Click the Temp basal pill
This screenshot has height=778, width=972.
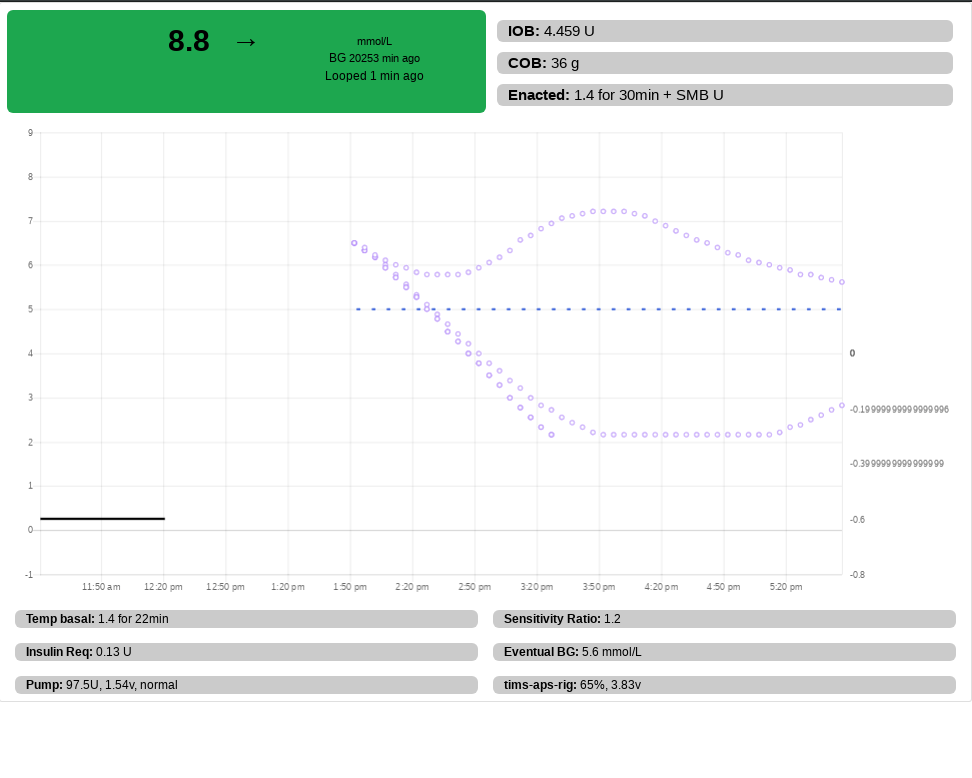click(x=245, y=619)
